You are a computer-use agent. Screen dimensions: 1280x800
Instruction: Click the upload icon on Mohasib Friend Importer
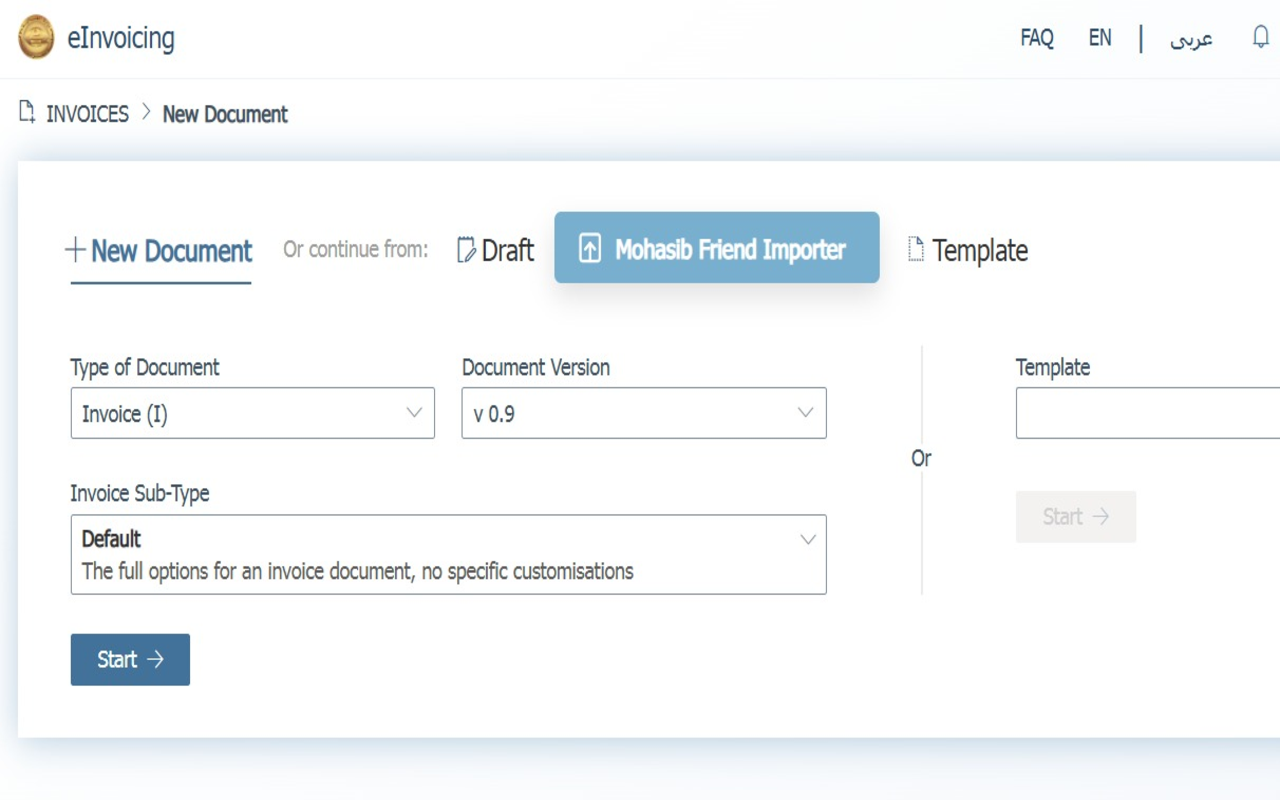pos(592,248)
